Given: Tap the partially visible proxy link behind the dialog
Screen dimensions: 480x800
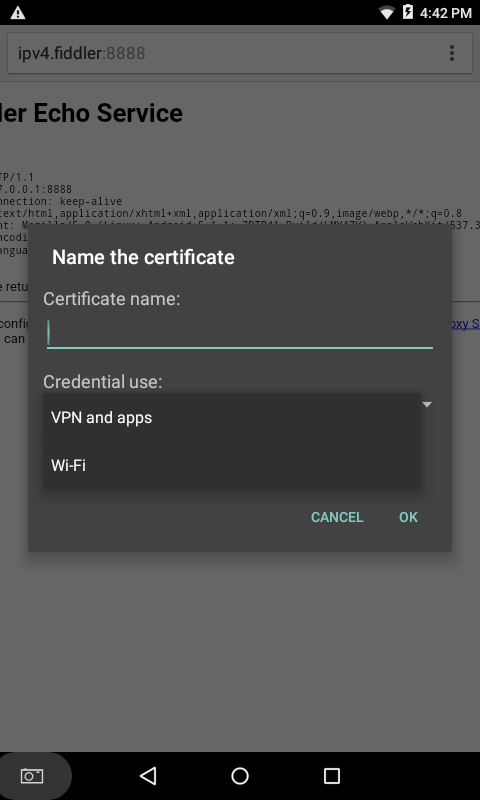Looking at the screenshot, I should pyautogui.click(x=464, y=324).
